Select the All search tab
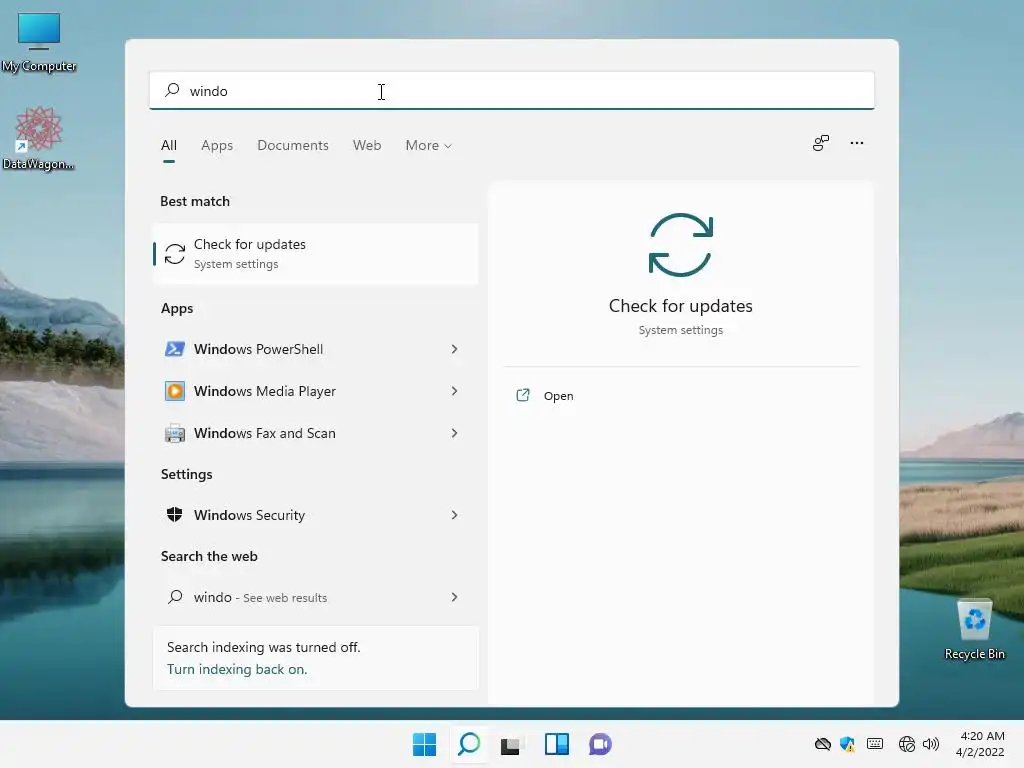1024x768 pixels. pyautogui.click(x=168, y=145)
